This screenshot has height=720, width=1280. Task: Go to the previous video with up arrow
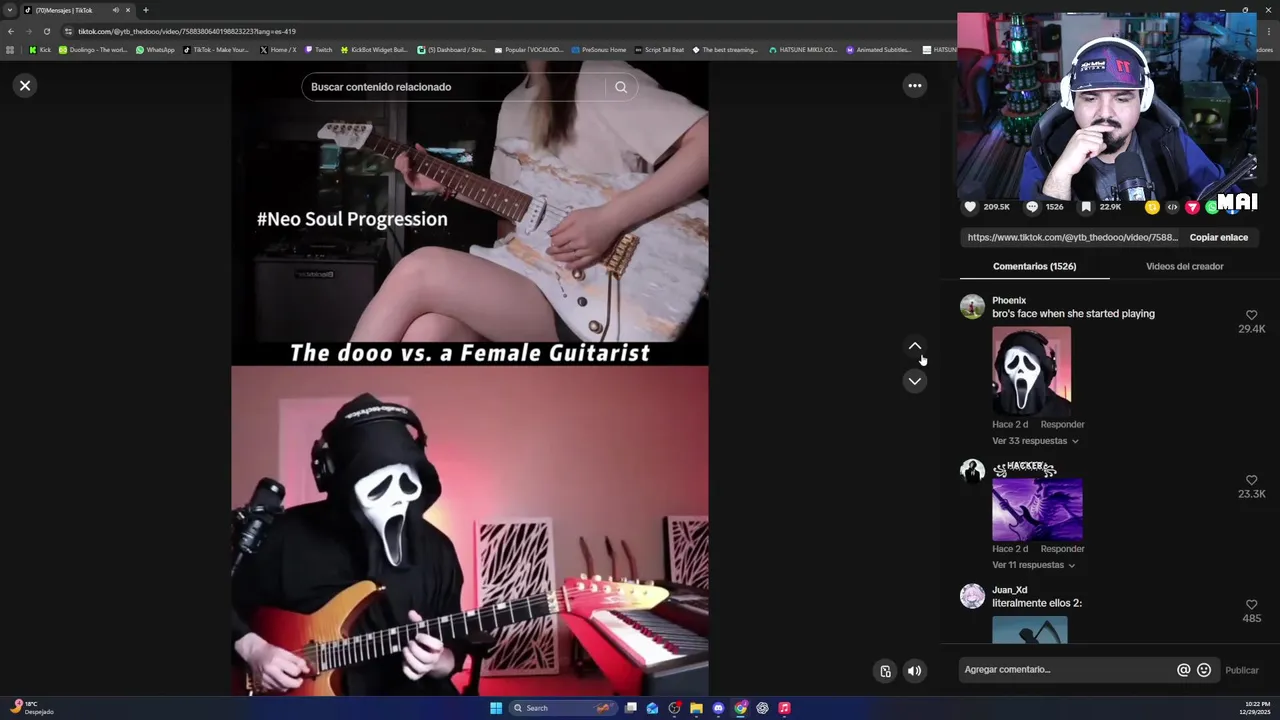coord(914,346)
